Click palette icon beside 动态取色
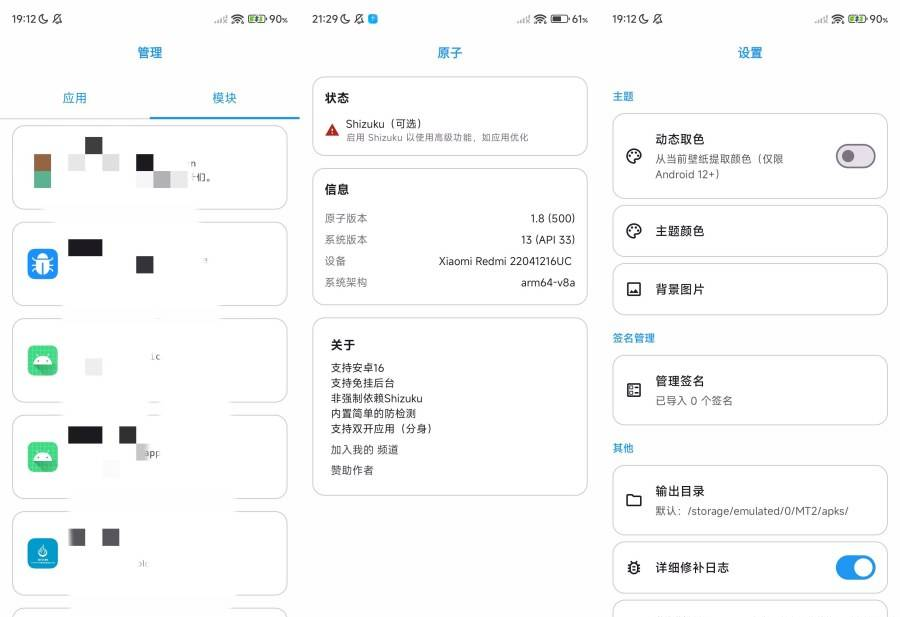Image resolution: width=900 pixels, height=617 pixels. coord(633,156)
